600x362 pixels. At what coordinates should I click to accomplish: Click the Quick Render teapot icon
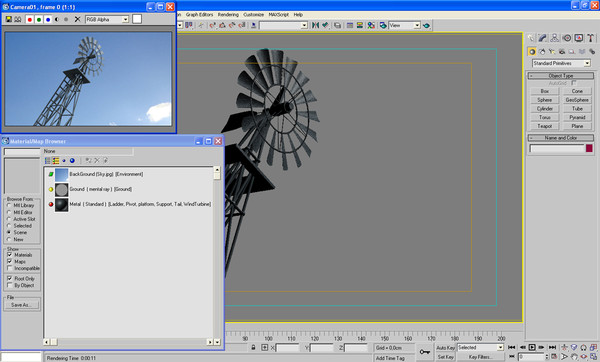click(426, 26)
